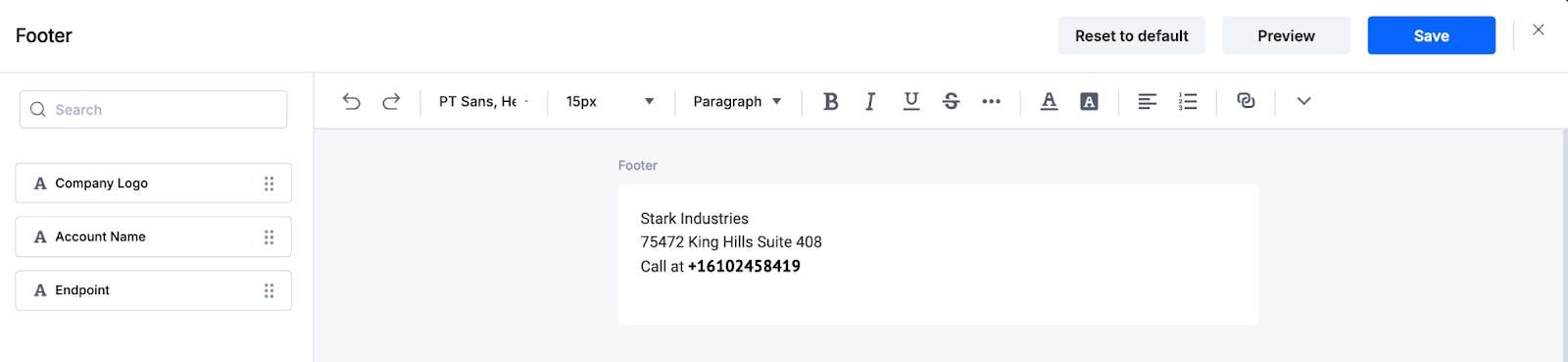Toggle bold formatting
The width and height of the screenshot is (1568, 362).
830,101
